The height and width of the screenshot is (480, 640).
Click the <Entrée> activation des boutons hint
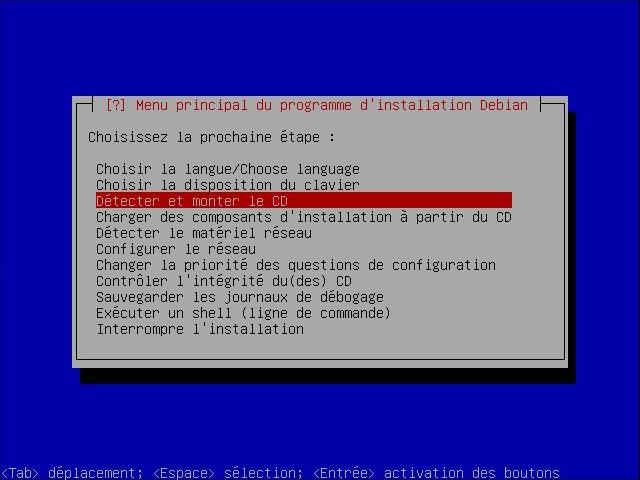pos(436,473)
